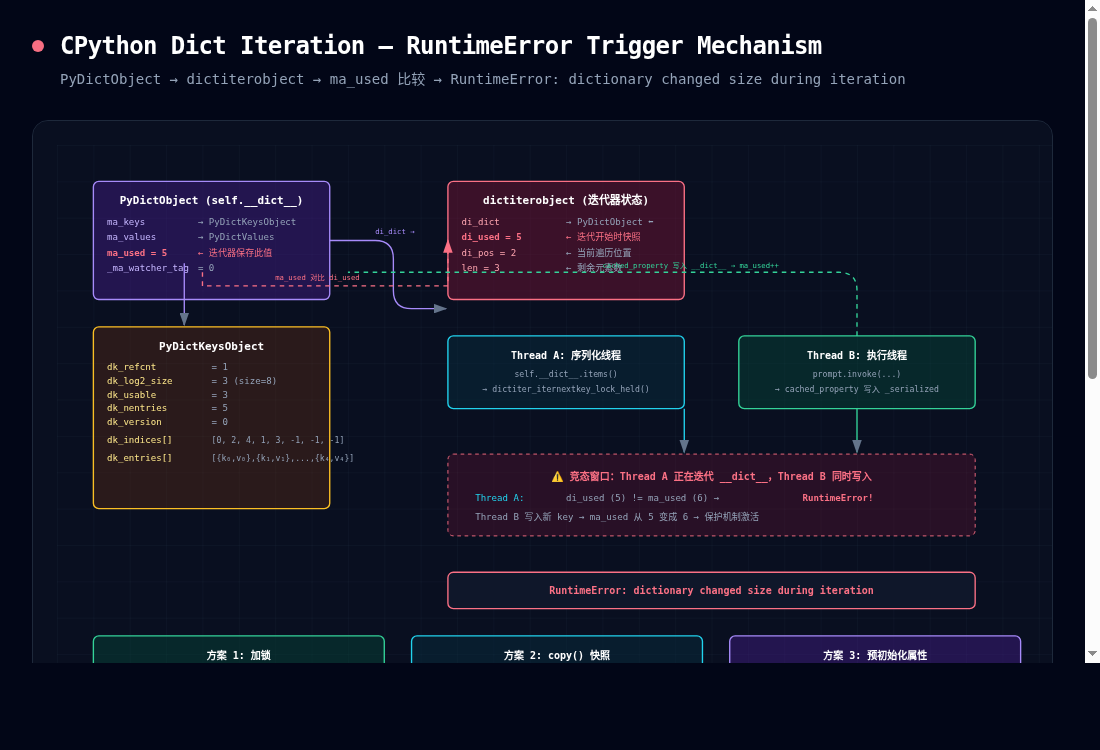Click the highlighted di_used = 5 field
This screenshot has height=750, width=1100.
click(492, 237)
